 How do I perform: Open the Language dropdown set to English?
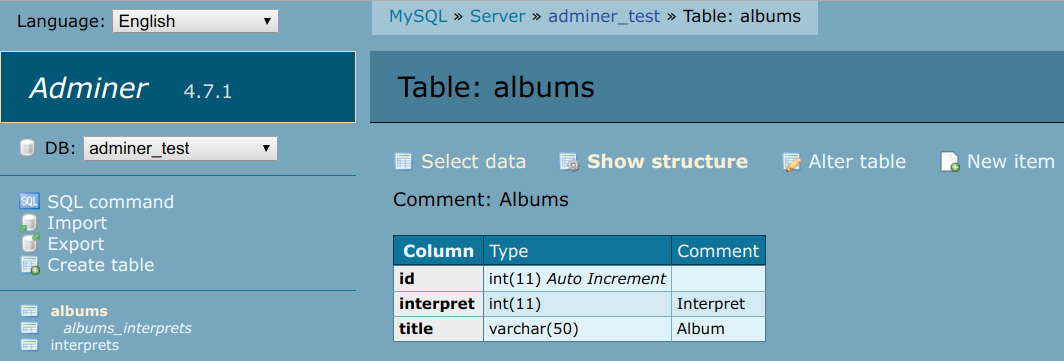(x=195, y=21)
